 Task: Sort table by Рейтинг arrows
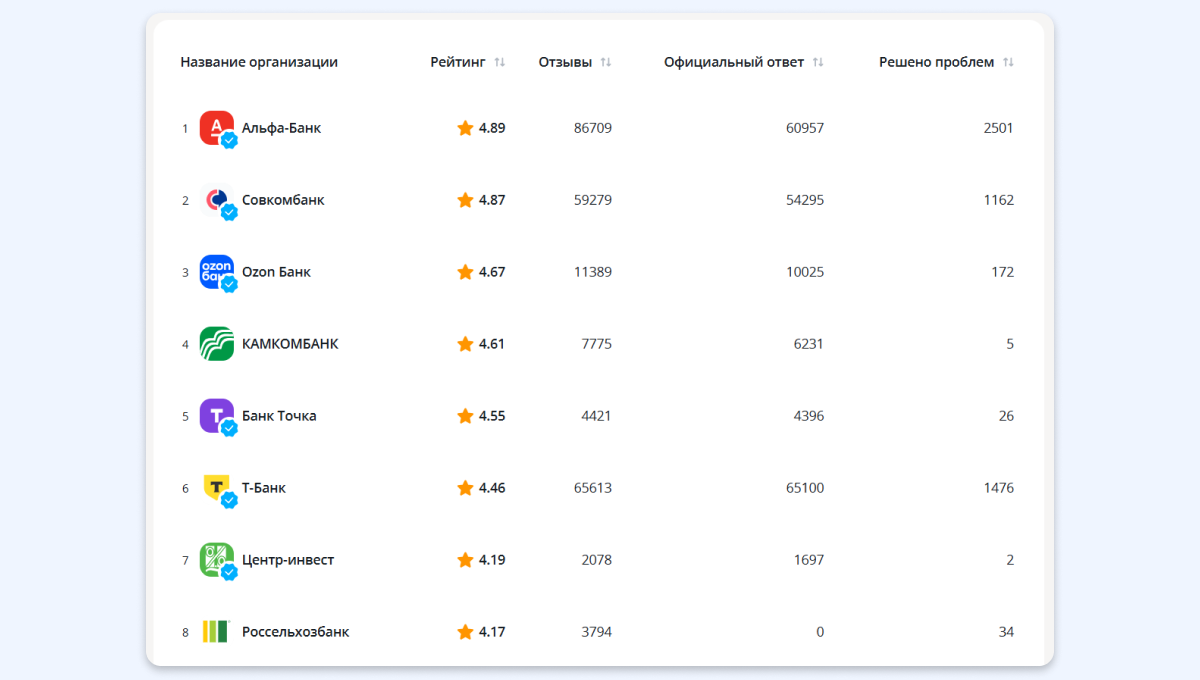(500, 62)
